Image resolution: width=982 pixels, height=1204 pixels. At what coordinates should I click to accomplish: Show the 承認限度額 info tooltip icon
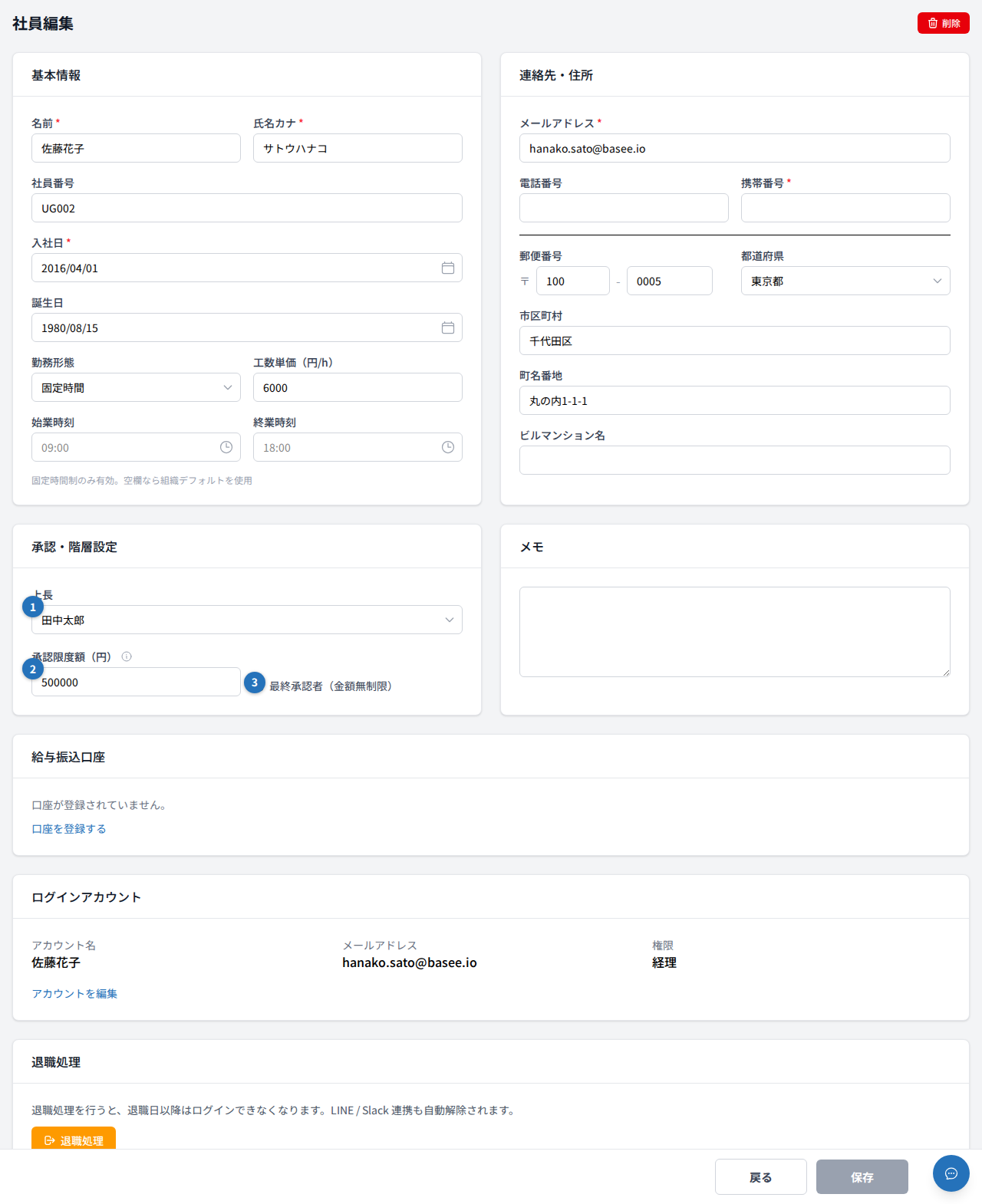[x=127, y=656]
